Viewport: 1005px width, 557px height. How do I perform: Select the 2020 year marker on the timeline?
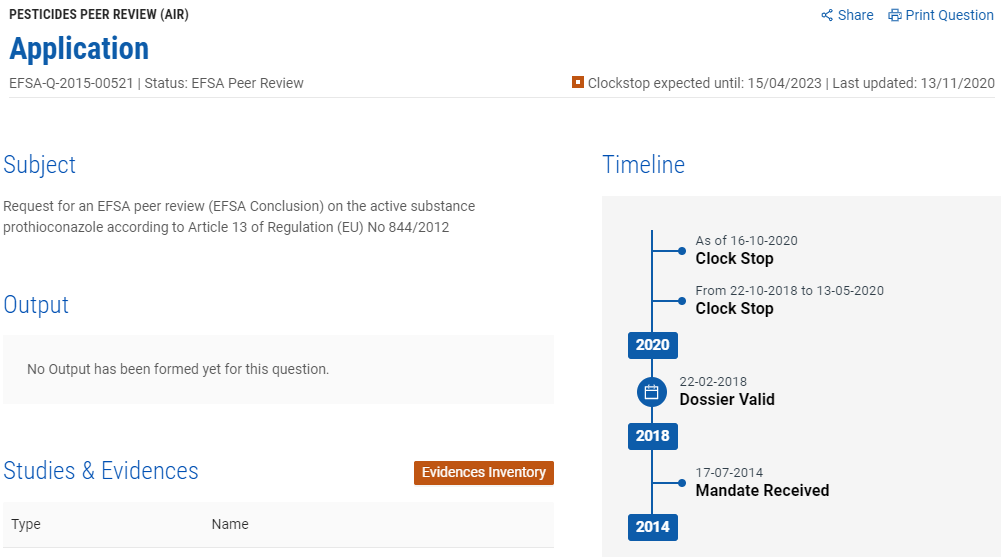tap(652, 345)
